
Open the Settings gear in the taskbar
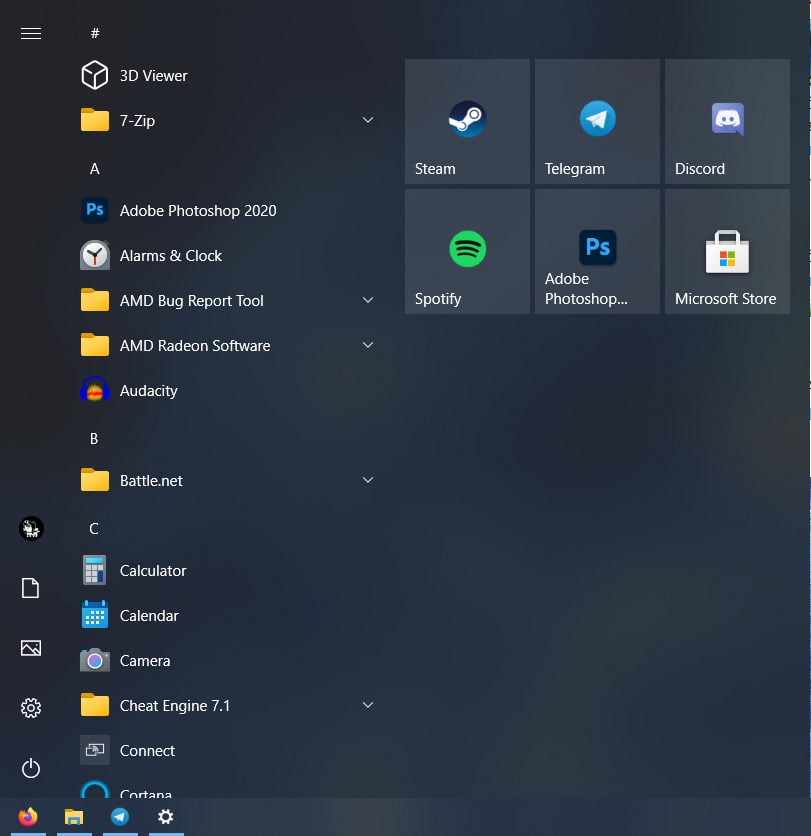[x=166, y=816]
